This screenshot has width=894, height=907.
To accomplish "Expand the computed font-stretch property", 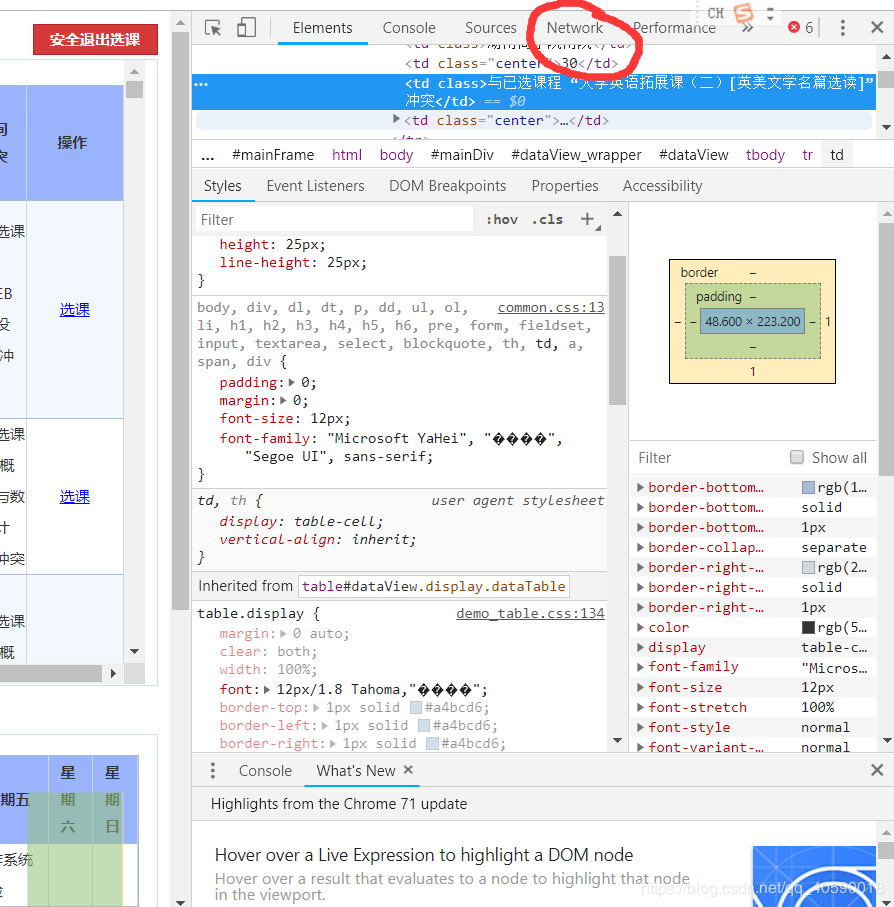I will click(640, 707).
